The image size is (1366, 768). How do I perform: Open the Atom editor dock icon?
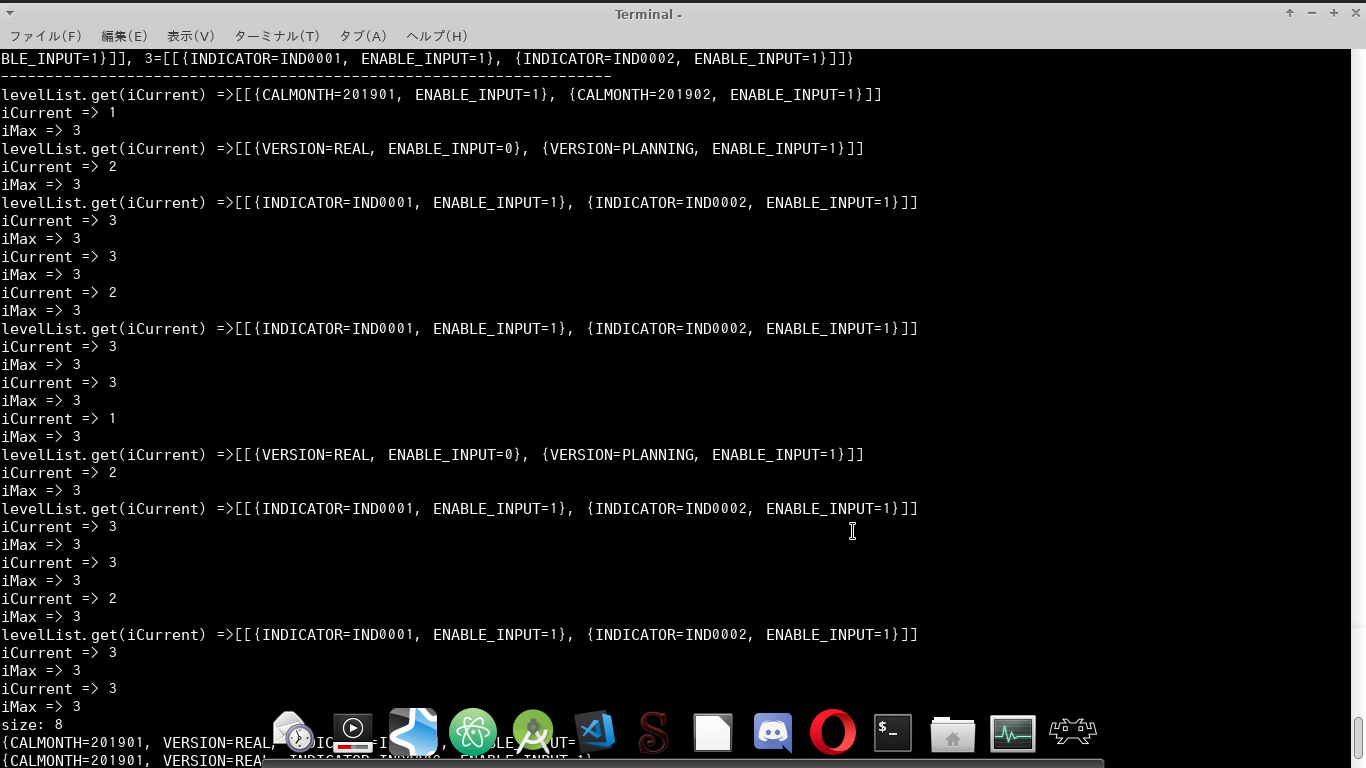tap(473, 733)
